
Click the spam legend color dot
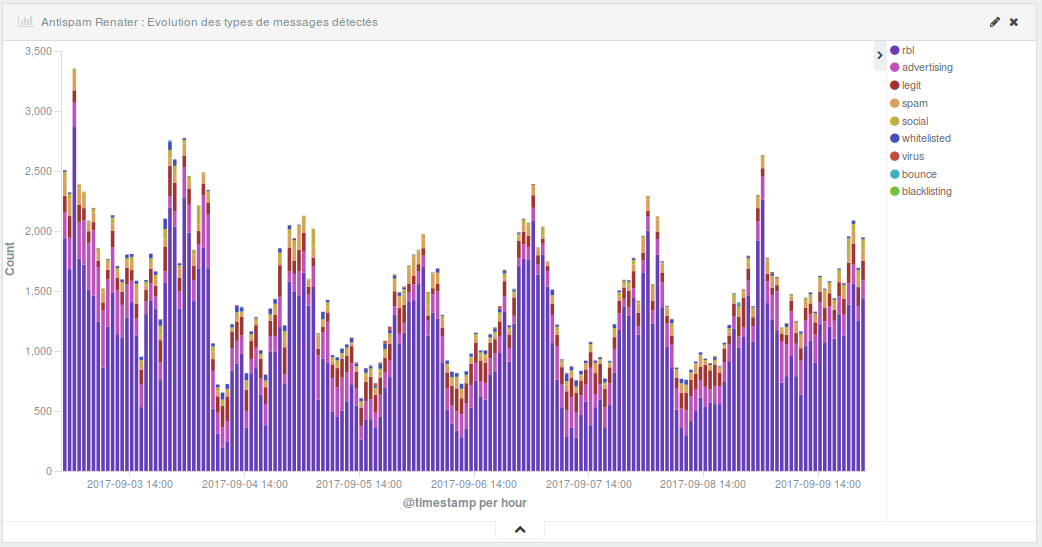pos(894,104)
